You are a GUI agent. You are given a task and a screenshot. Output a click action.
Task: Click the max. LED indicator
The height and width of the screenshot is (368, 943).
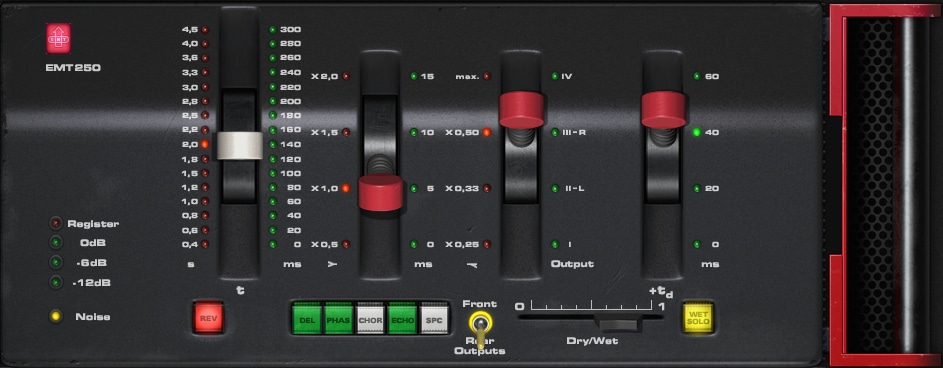coord(487,76)
